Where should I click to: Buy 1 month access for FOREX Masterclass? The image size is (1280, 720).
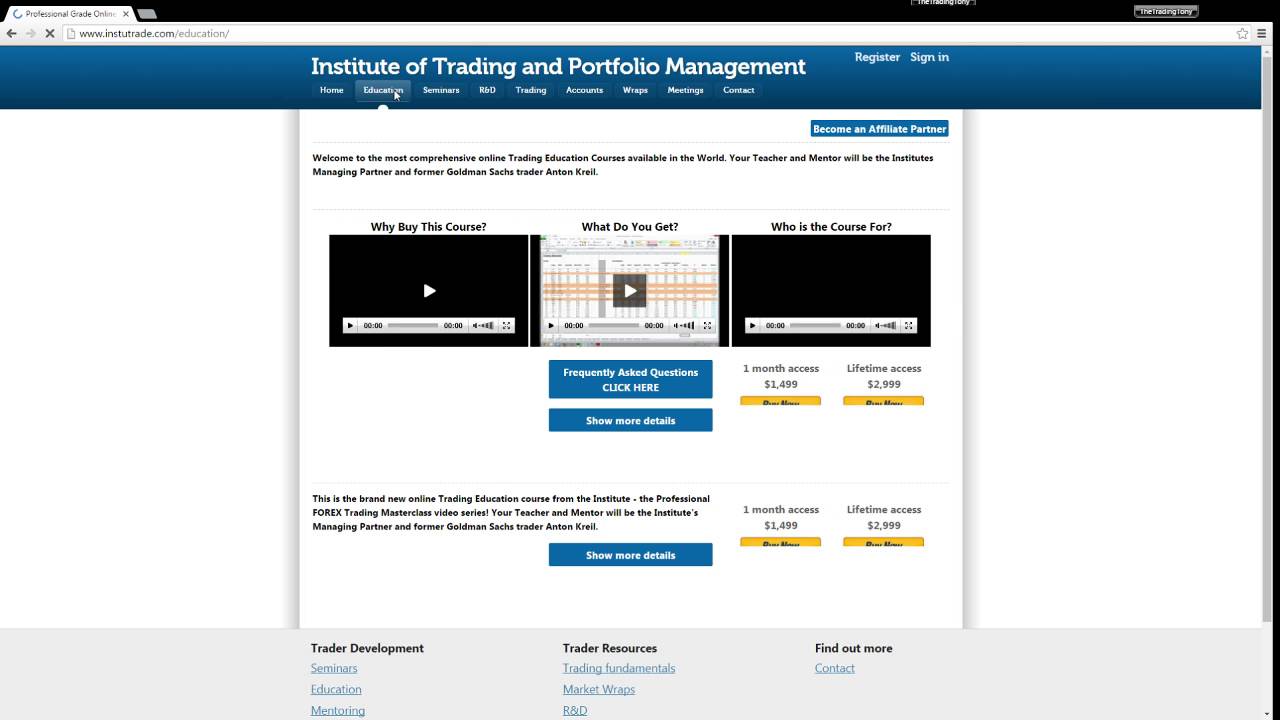click(781, 542)
